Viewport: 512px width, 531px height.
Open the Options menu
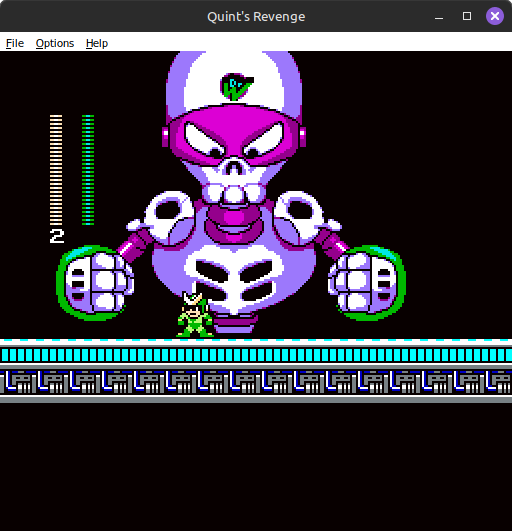(x=55, y=43)
